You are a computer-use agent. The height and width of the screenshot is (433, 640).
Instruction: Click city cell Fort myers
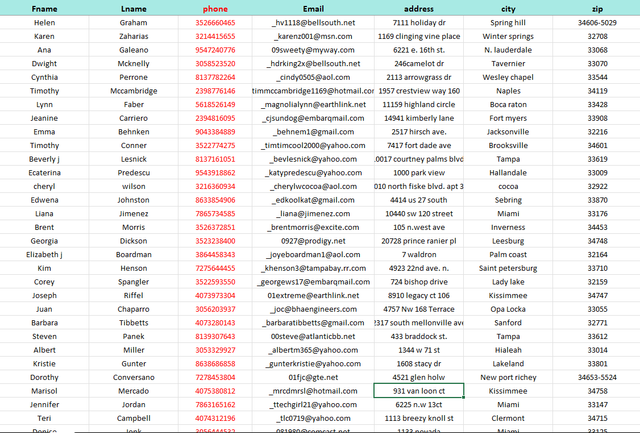point(508,118)
